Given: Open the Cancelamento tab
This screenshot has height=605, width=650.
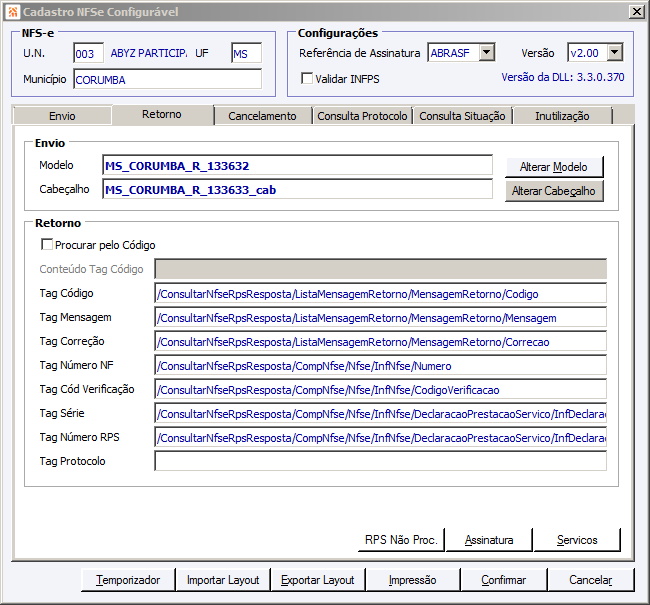Looking at the screenshot, I should (262, 116).
